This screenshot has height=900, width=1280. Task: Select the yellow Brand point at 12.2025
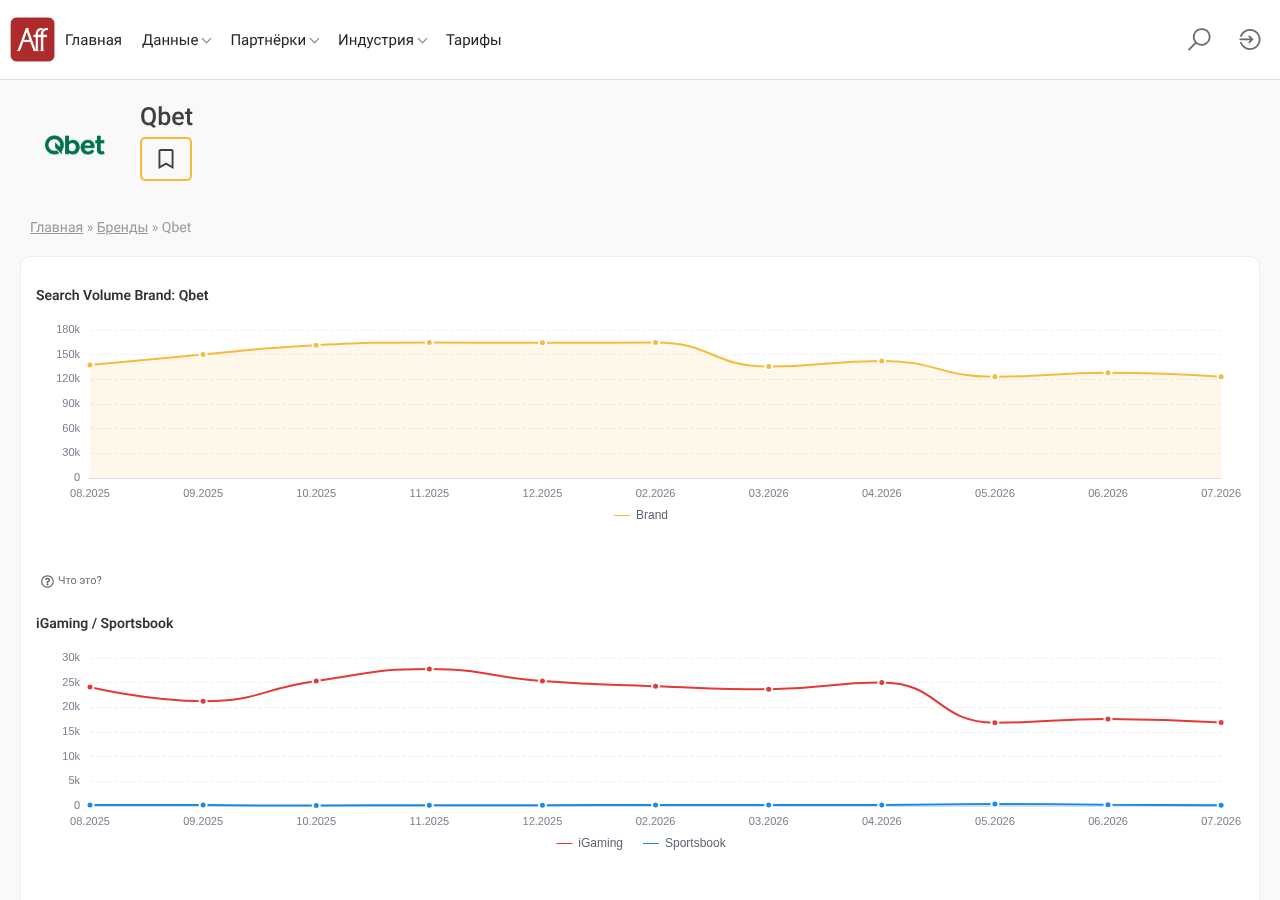pos(543,343)
